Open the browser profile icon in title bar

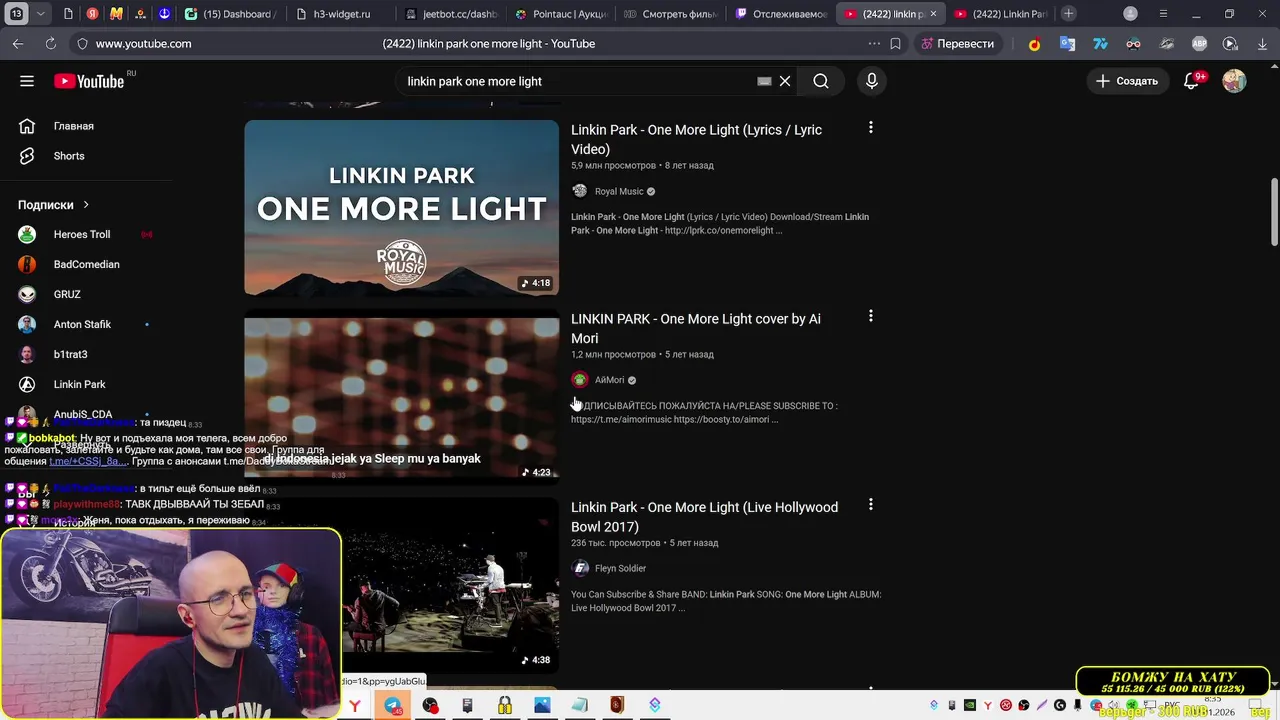tap(1130, 14)
